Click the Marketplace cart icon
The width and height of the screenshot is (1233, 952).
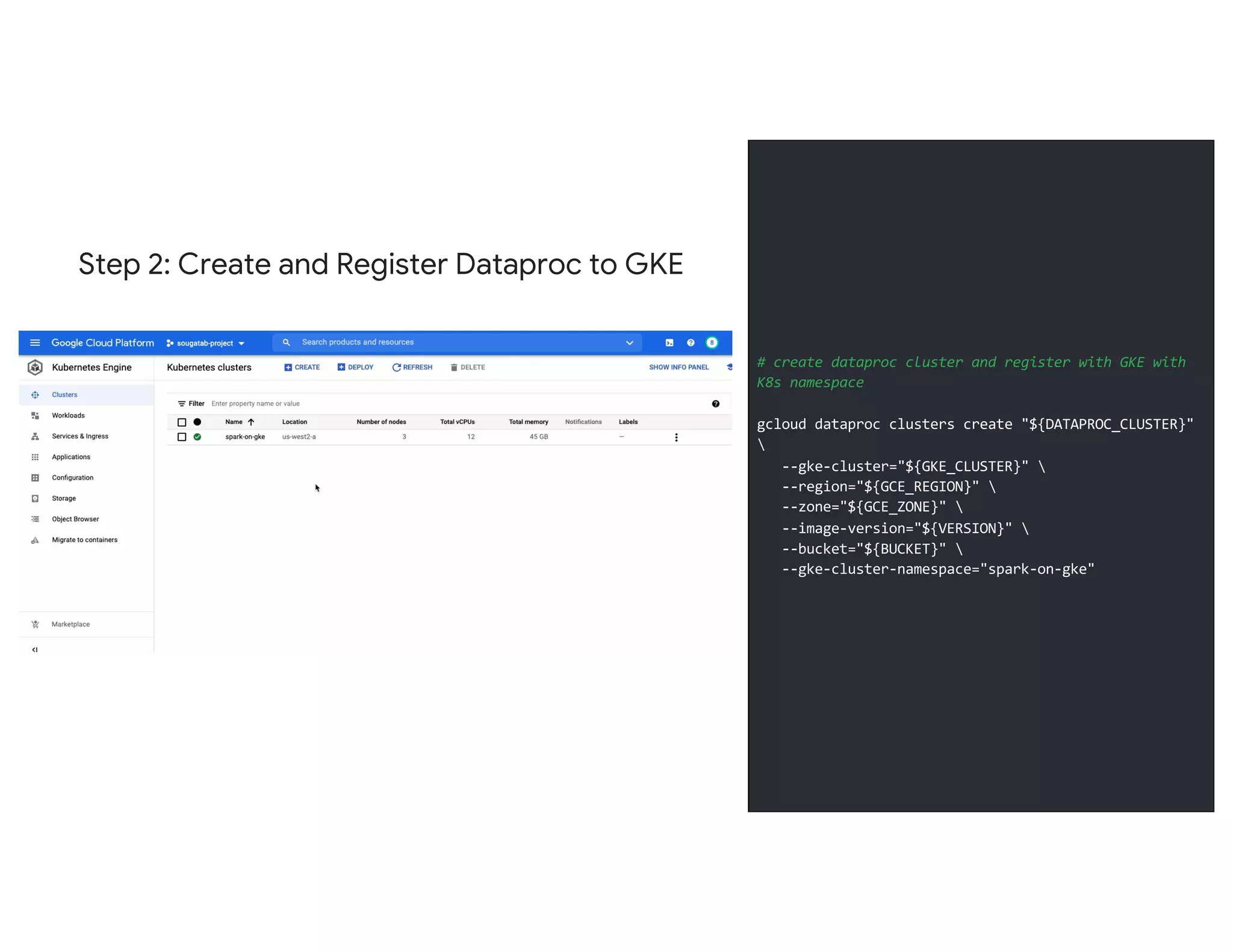[x=35, y=624]
